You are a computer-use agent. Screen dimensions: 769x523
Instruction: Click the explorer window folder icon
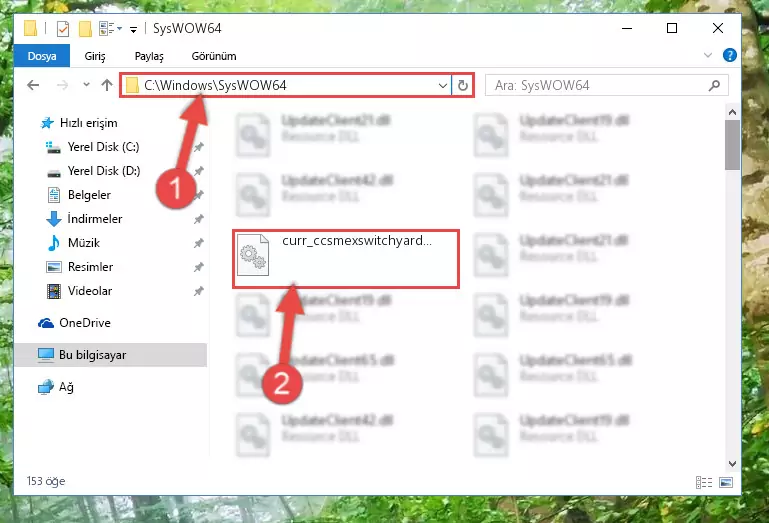click(x=30, y=28)
